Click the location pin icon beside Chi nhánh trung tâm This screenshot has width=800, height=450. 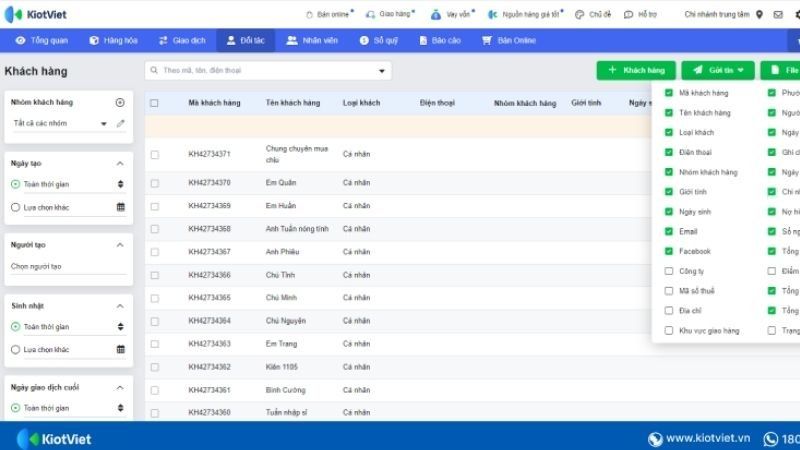tap(760, 15)
